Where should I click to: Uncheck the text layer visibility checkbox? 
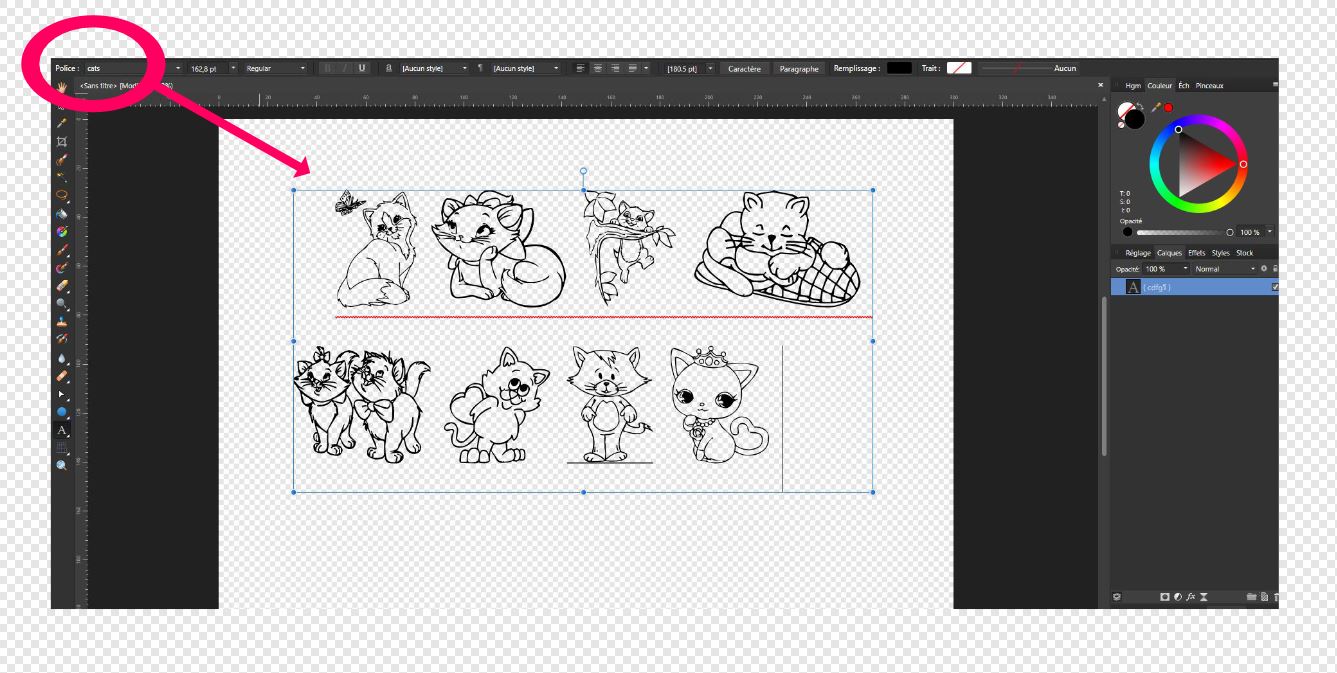1275,287
